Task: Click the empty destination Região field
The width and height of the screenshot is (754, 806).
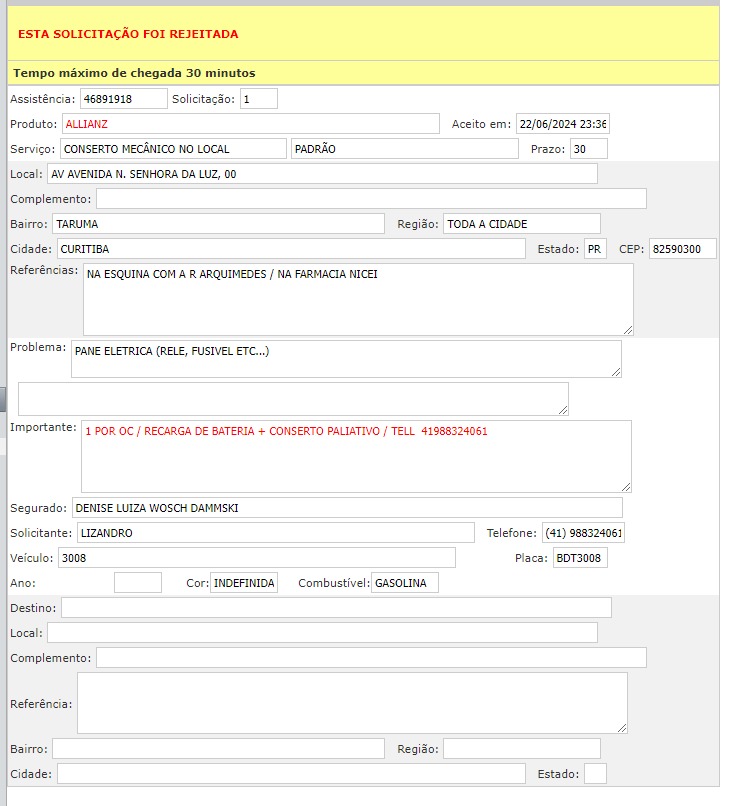Action: (522, 748)
